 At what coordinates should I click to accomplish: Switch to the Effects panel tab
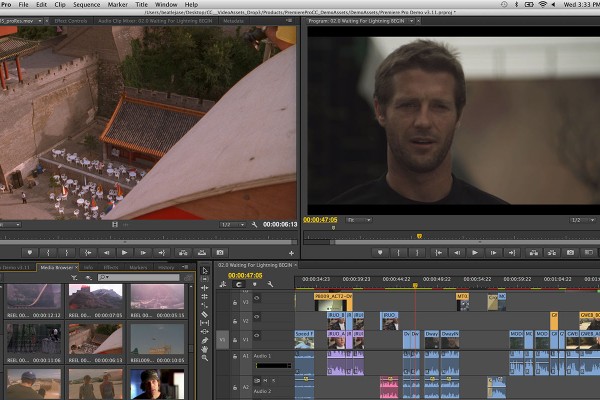111,267
